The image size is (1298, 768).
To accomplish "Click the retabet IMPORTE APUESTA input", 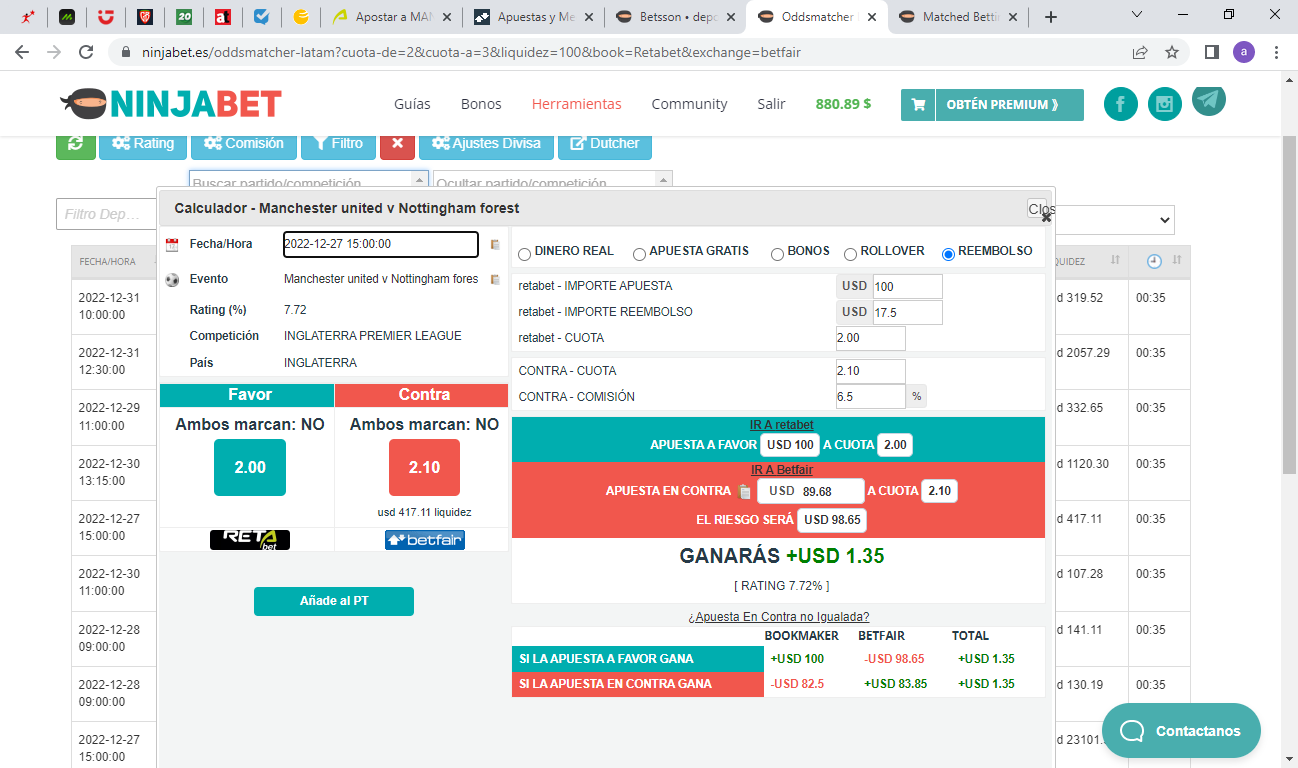I will click(x=907, y=286).
